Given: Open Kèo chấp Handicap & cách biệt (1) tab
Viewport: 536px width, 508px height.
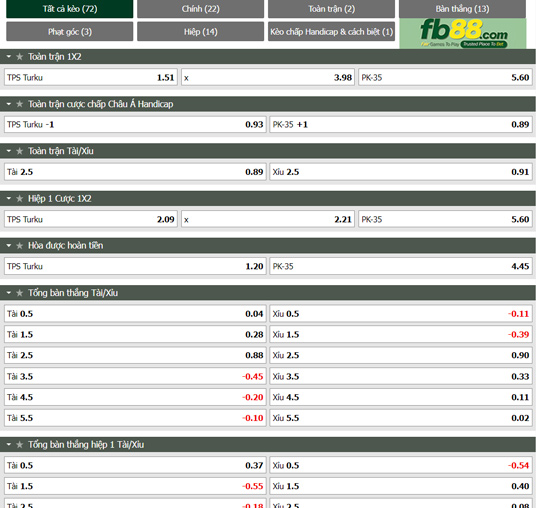Looking at the screenshot, I should [332, 32].
